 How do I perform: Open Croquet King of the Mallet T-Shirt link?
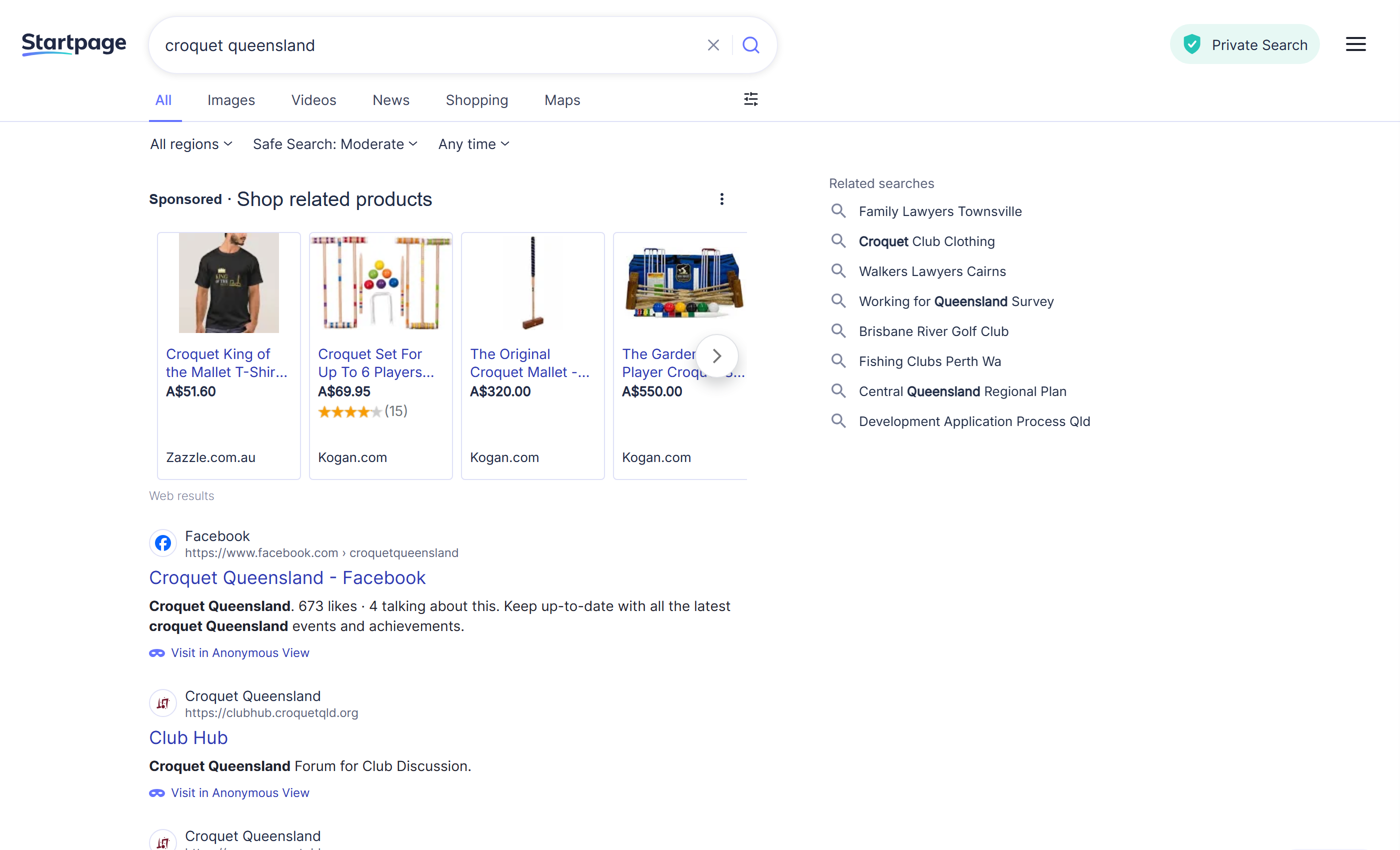(x=226, y=363)
